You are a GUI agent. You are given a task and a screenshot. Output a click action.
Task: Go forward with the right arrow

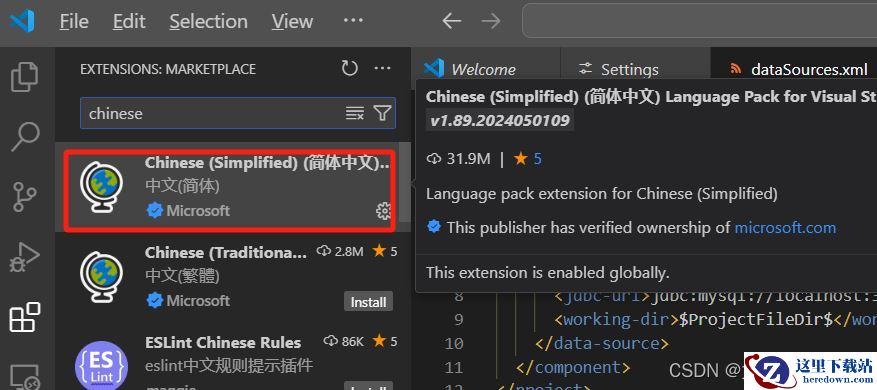(491, 21)
